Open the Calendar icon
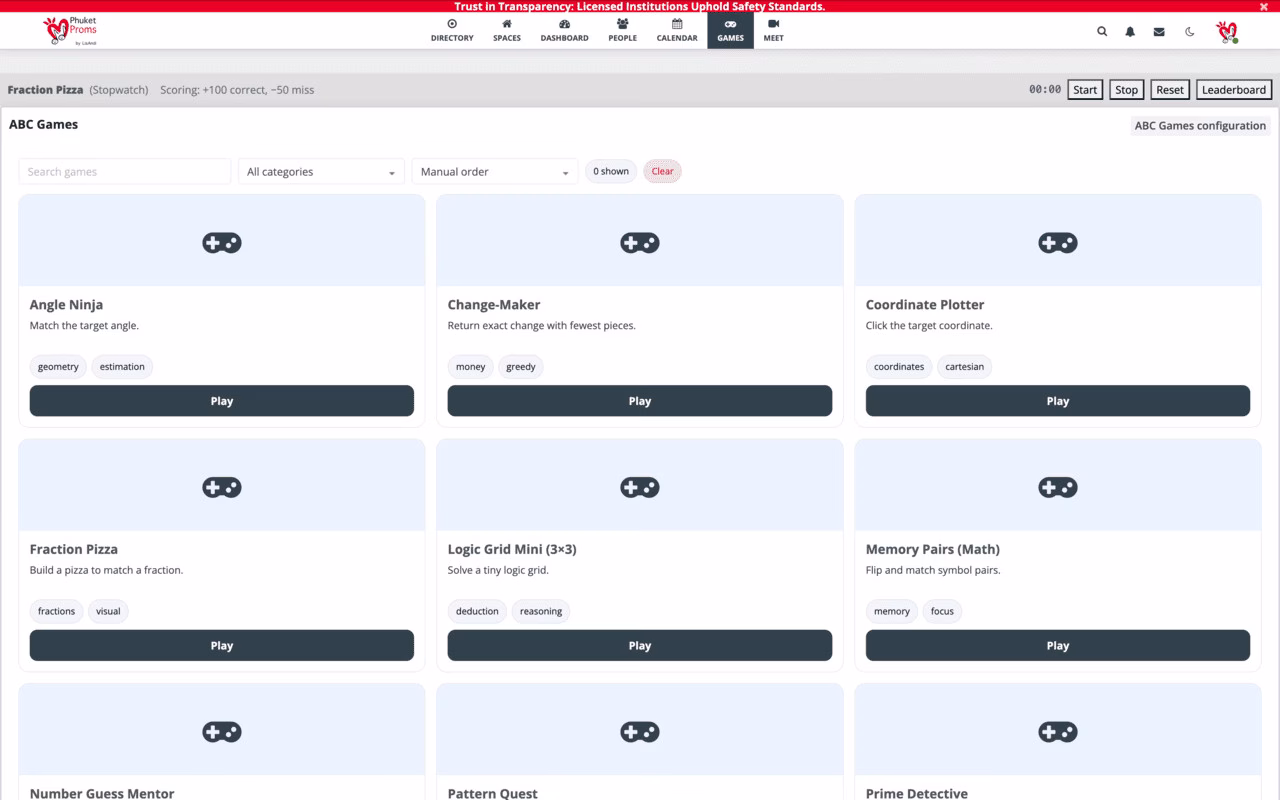The image size is (1280, 800). tap(677, 24)
